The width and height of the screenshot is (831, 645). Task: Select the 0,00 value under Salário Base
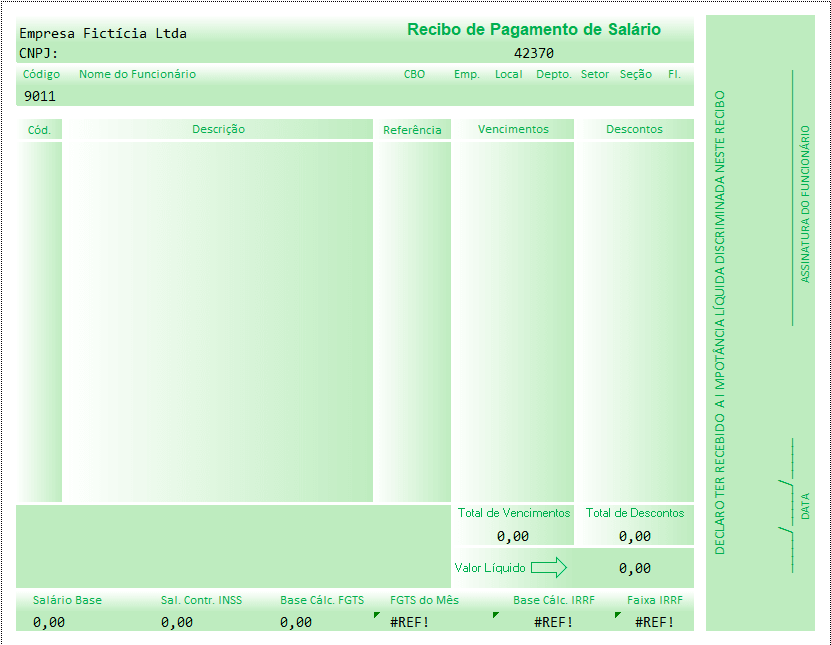tap(49, 622)
